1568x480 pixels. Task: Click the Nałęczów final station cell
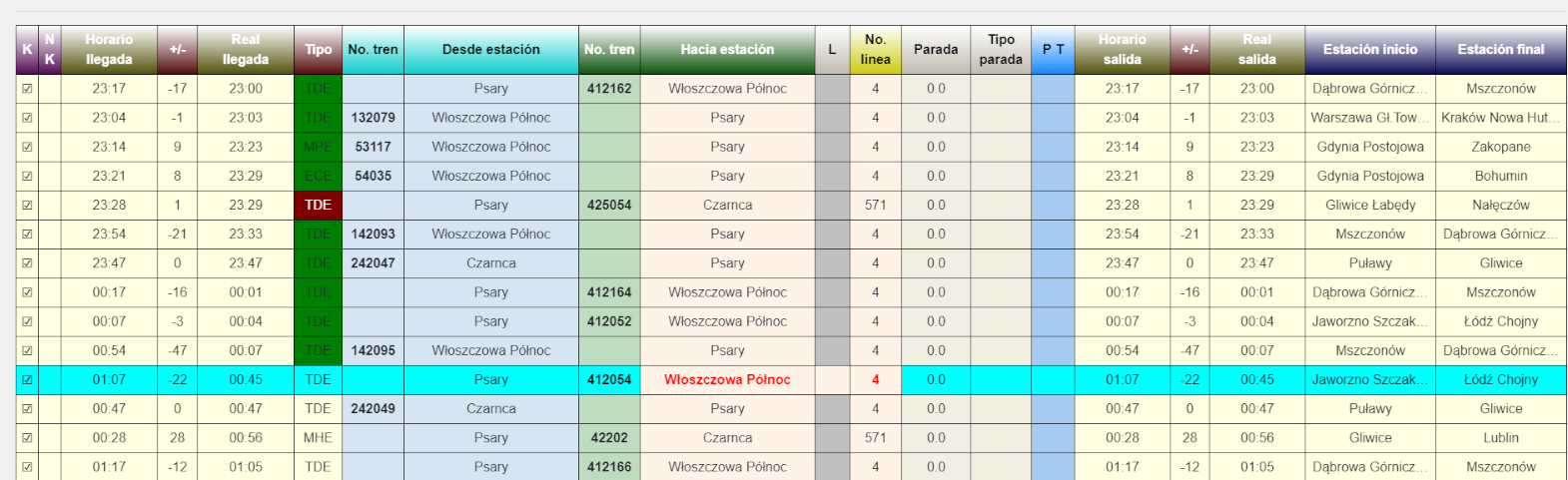click(x=1500, y=205)
